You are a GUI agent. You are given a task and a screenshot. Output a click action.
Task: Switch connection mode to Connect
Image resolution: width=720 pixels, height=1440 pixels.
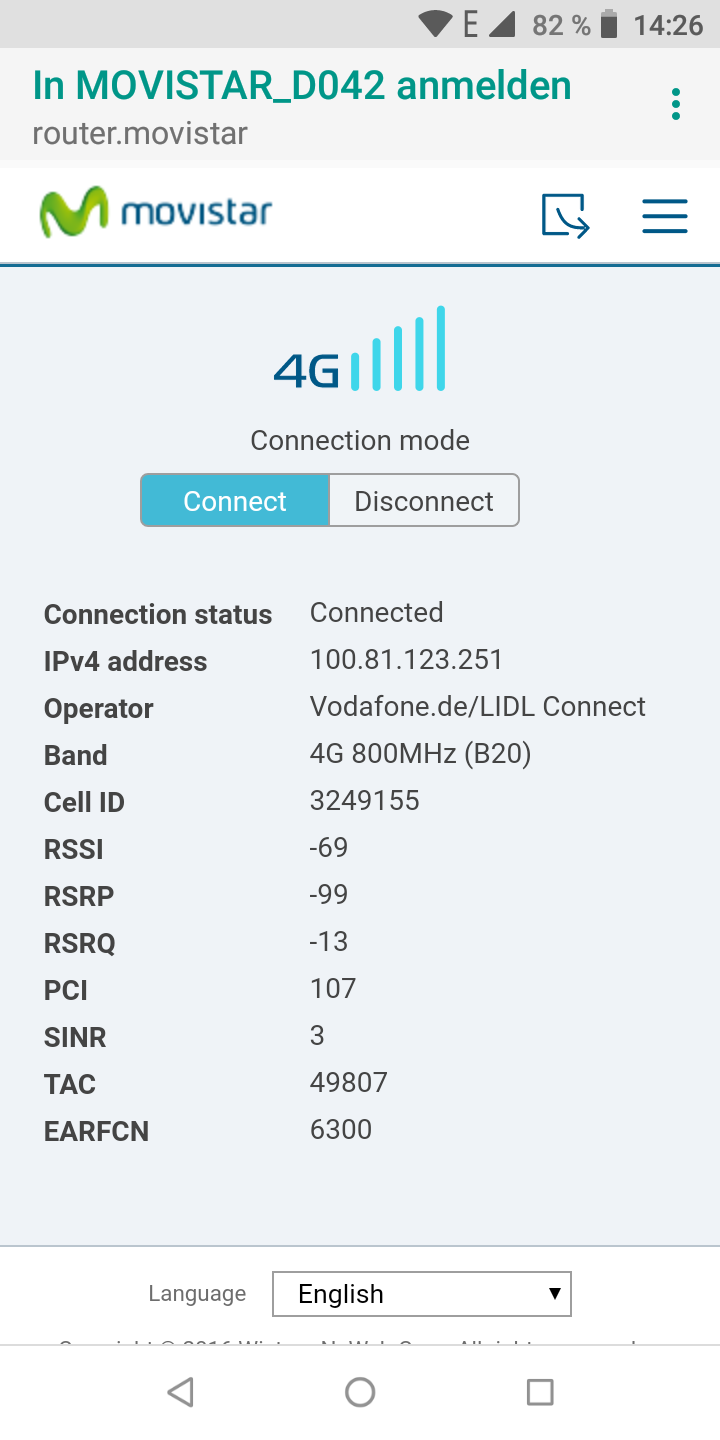(x=235, y=501)
